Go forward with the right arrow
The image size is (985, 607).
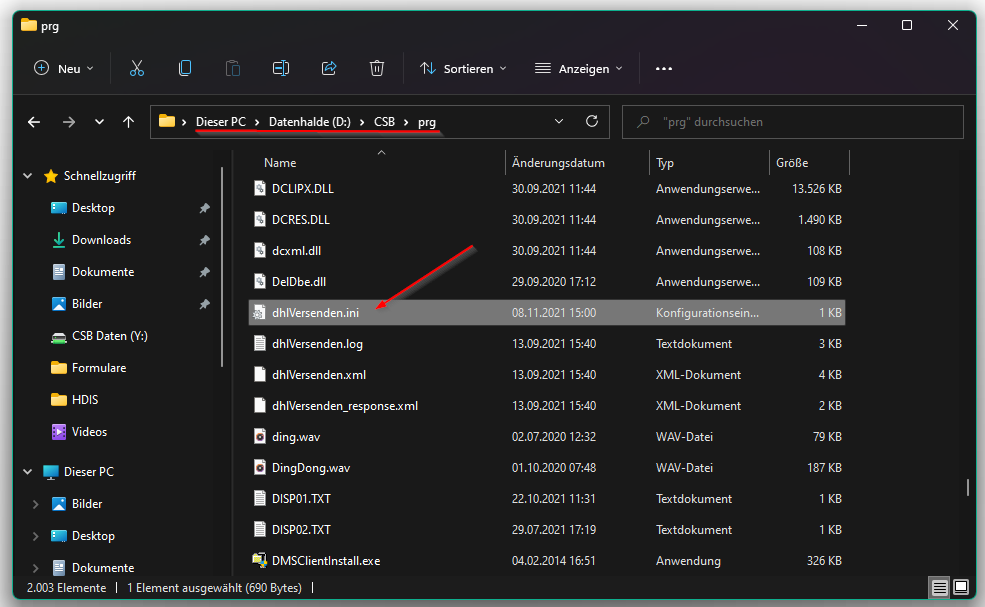(69, 122)
